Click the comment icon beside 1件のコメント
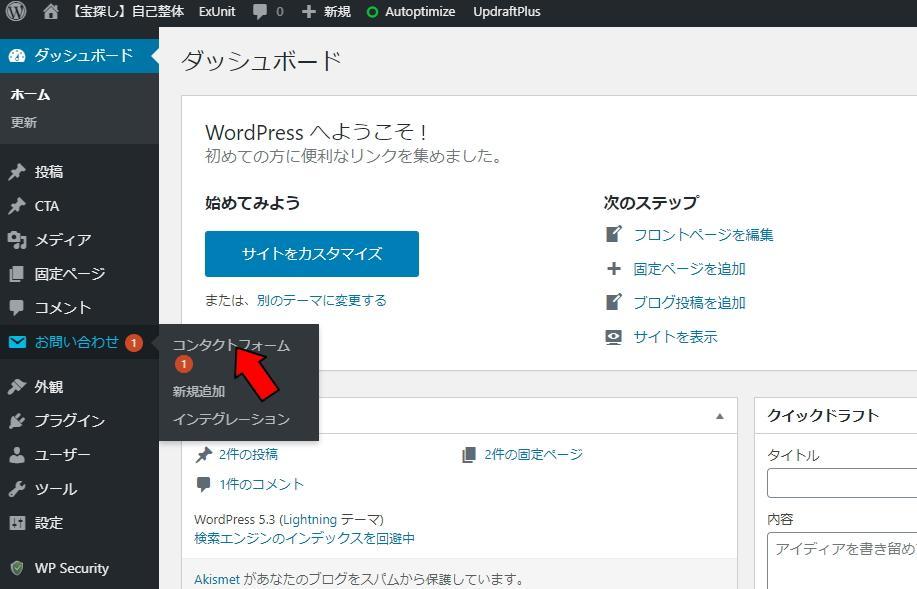 [x=204, y=484]
